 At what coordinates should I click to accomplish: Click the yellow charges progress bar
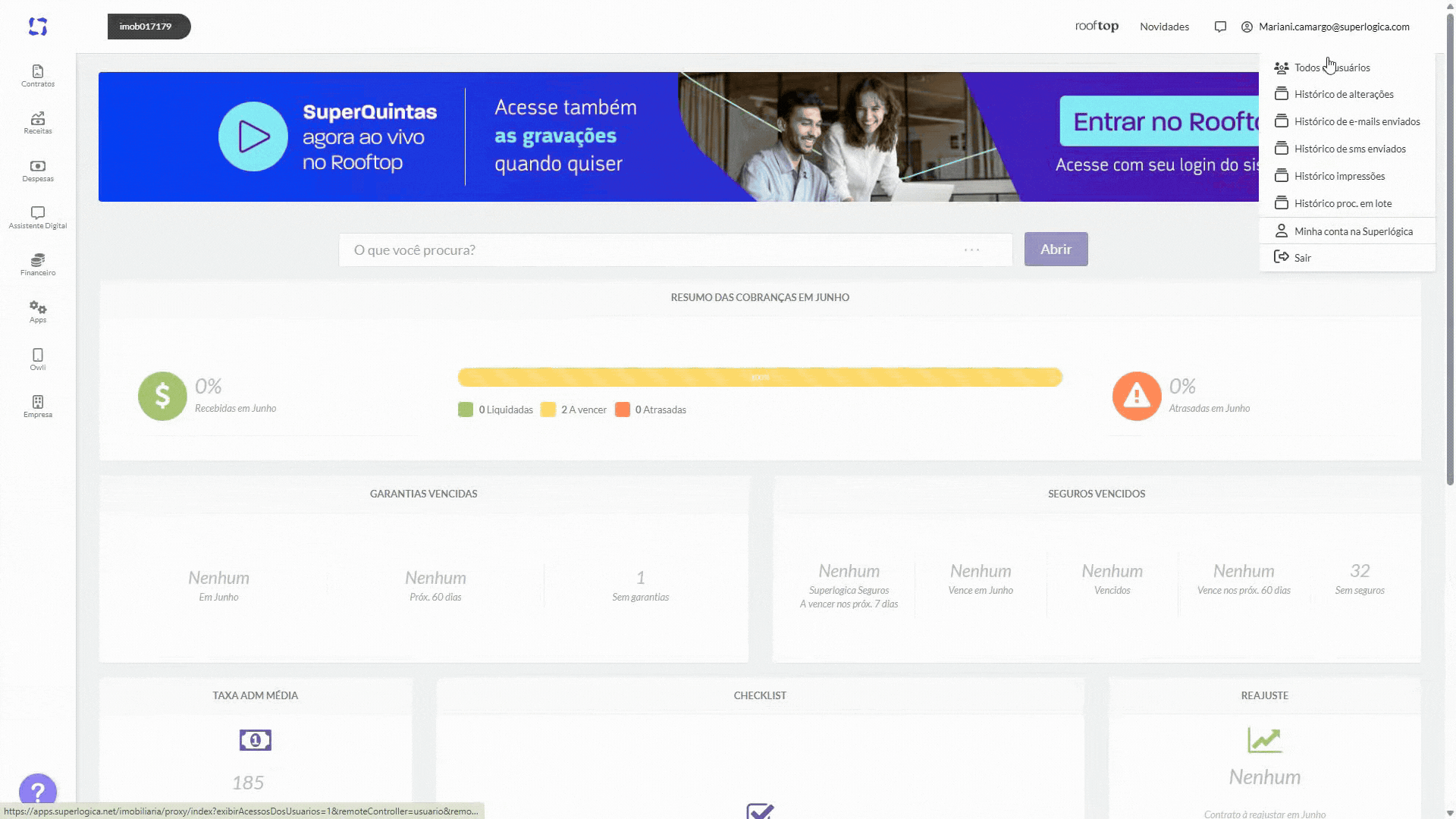click(760, 377)
